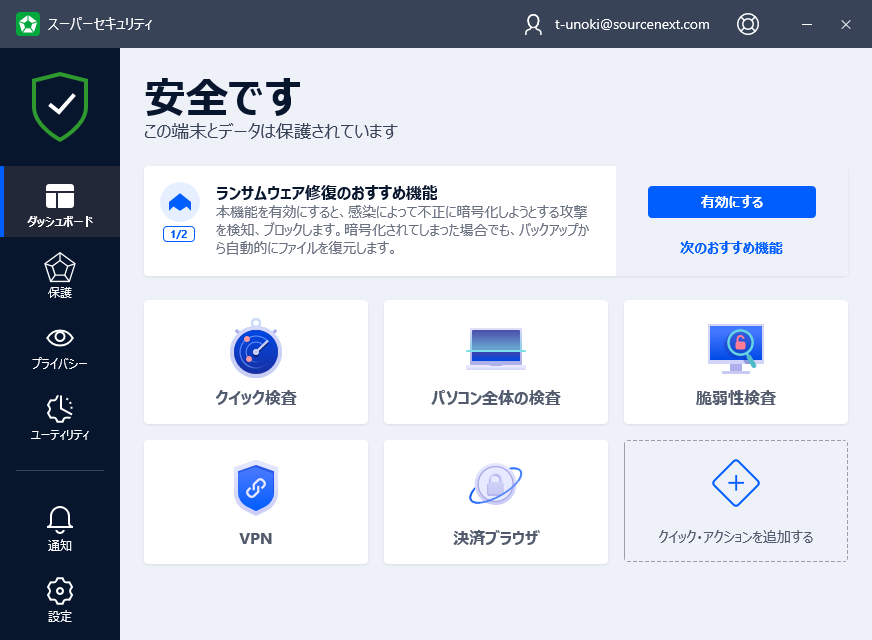This screenshot has width=872, height=640.
Task: Open the プライバシー eye sidebar section
Action: click(60, 349)
